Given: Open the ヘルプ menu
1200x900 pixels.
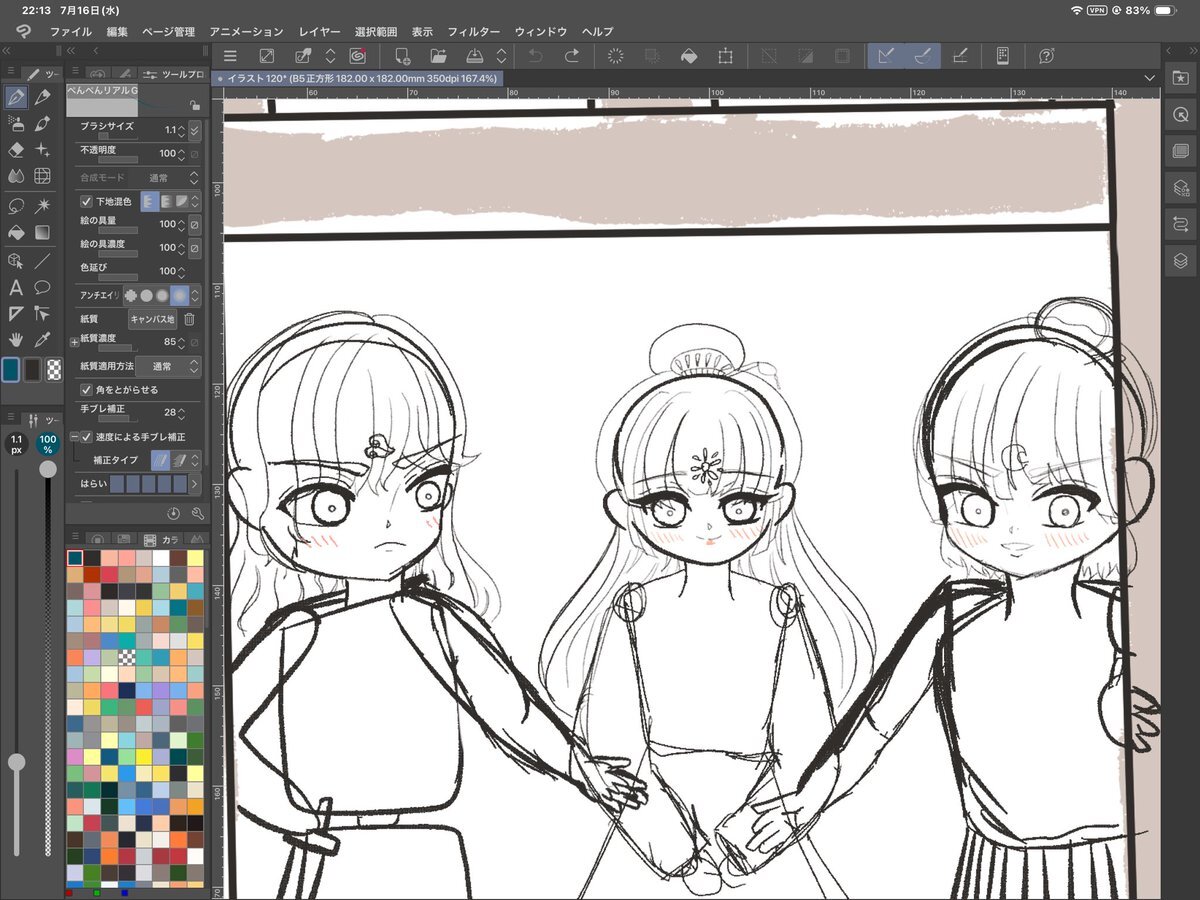Looking at the screenshot, I should [x=597, y=32].
